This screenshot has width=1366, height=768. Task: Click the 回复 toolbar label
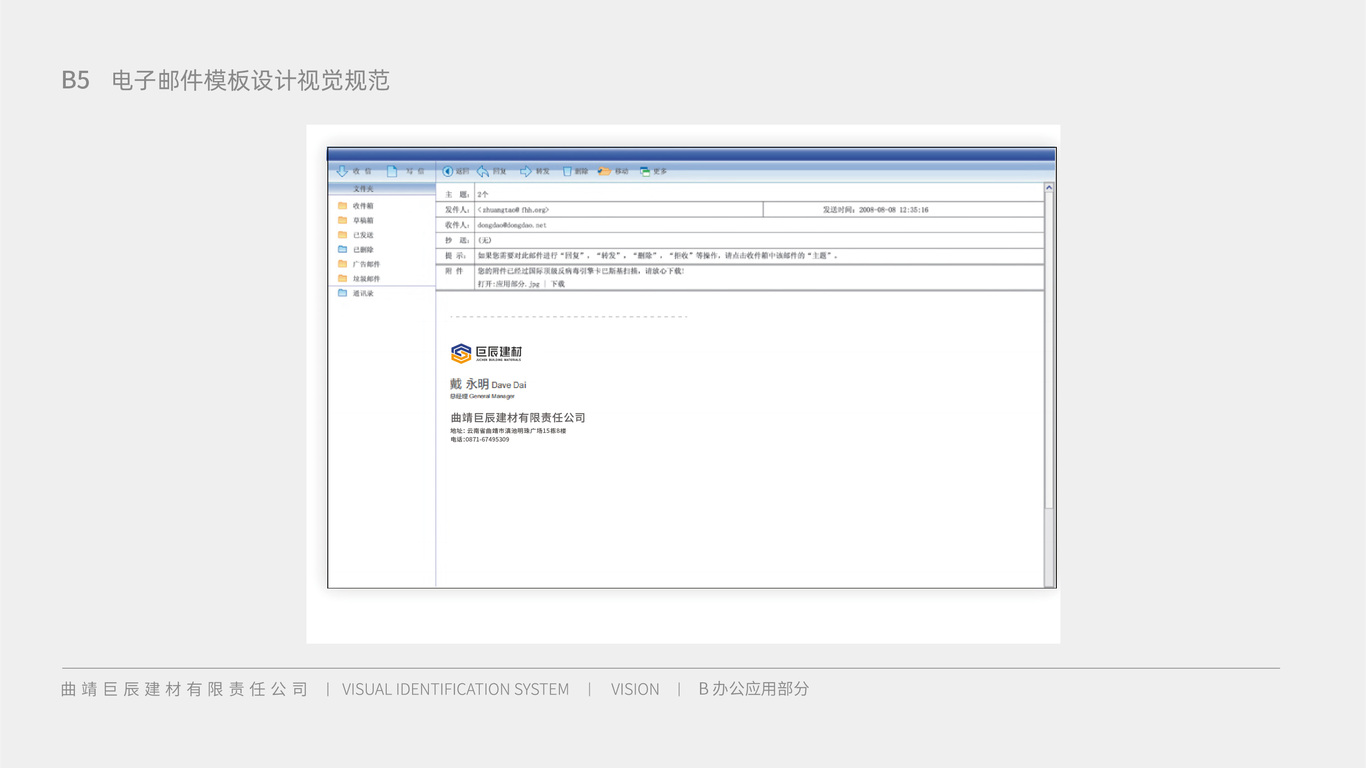[500, 171]
